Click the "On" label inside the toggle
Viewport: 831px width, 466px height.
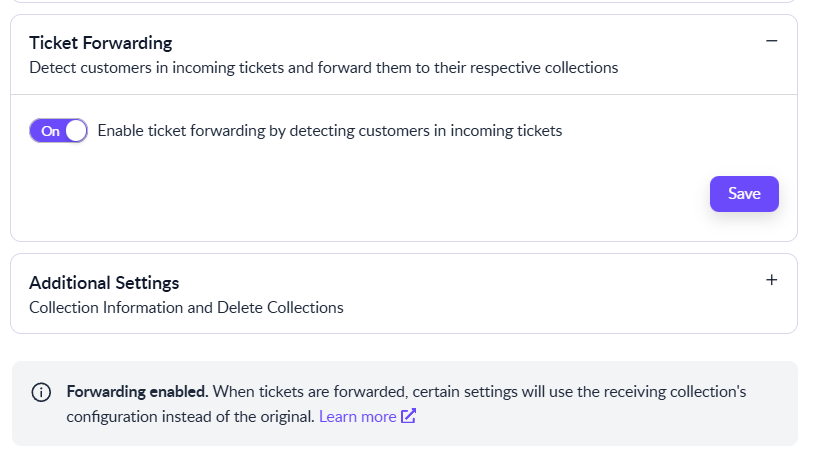click(x=49, y=131)
